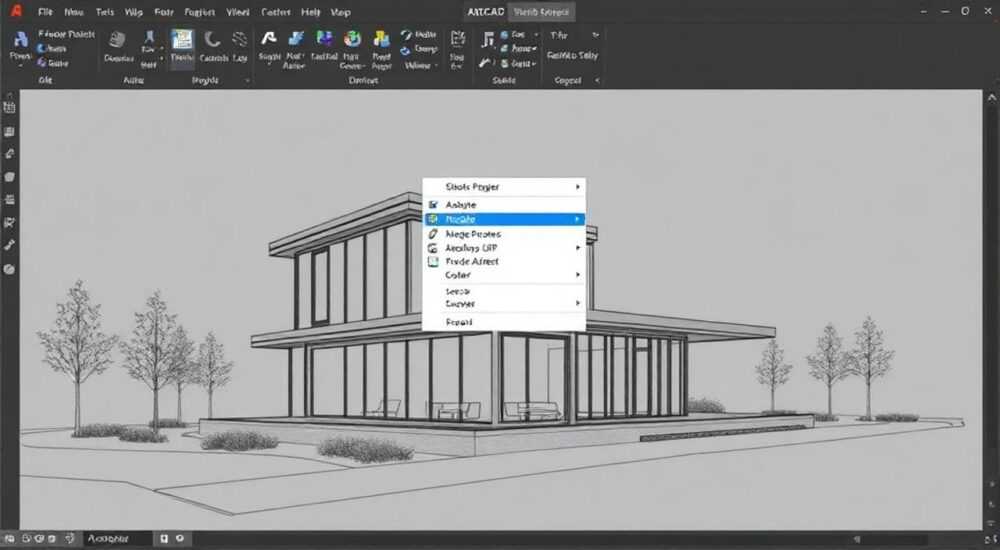Select the highlighted picture icon in ribbon
The height and width of the screenshot is (550, 1000).
pos(182,40)
